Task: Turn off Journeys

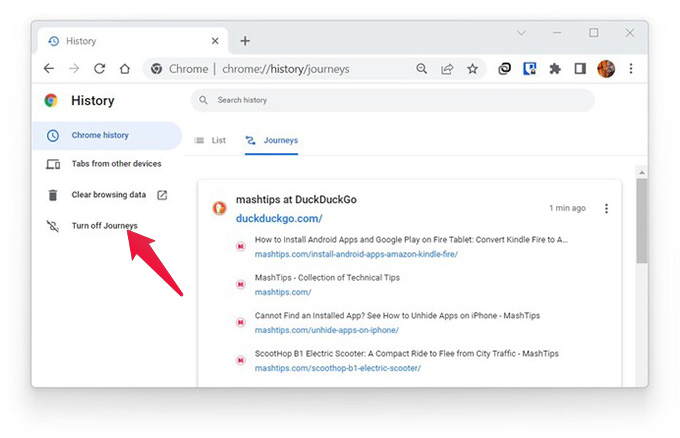Action: [105, 226]
